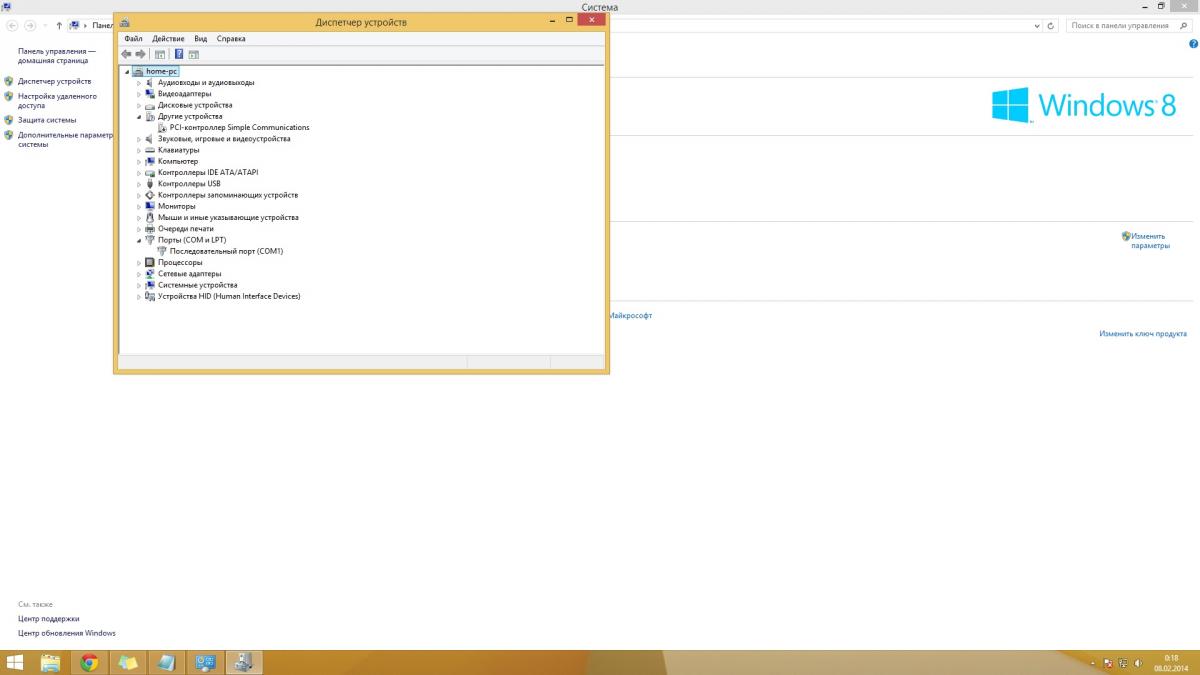Click the Процессоры chip icon

[150, 262]
